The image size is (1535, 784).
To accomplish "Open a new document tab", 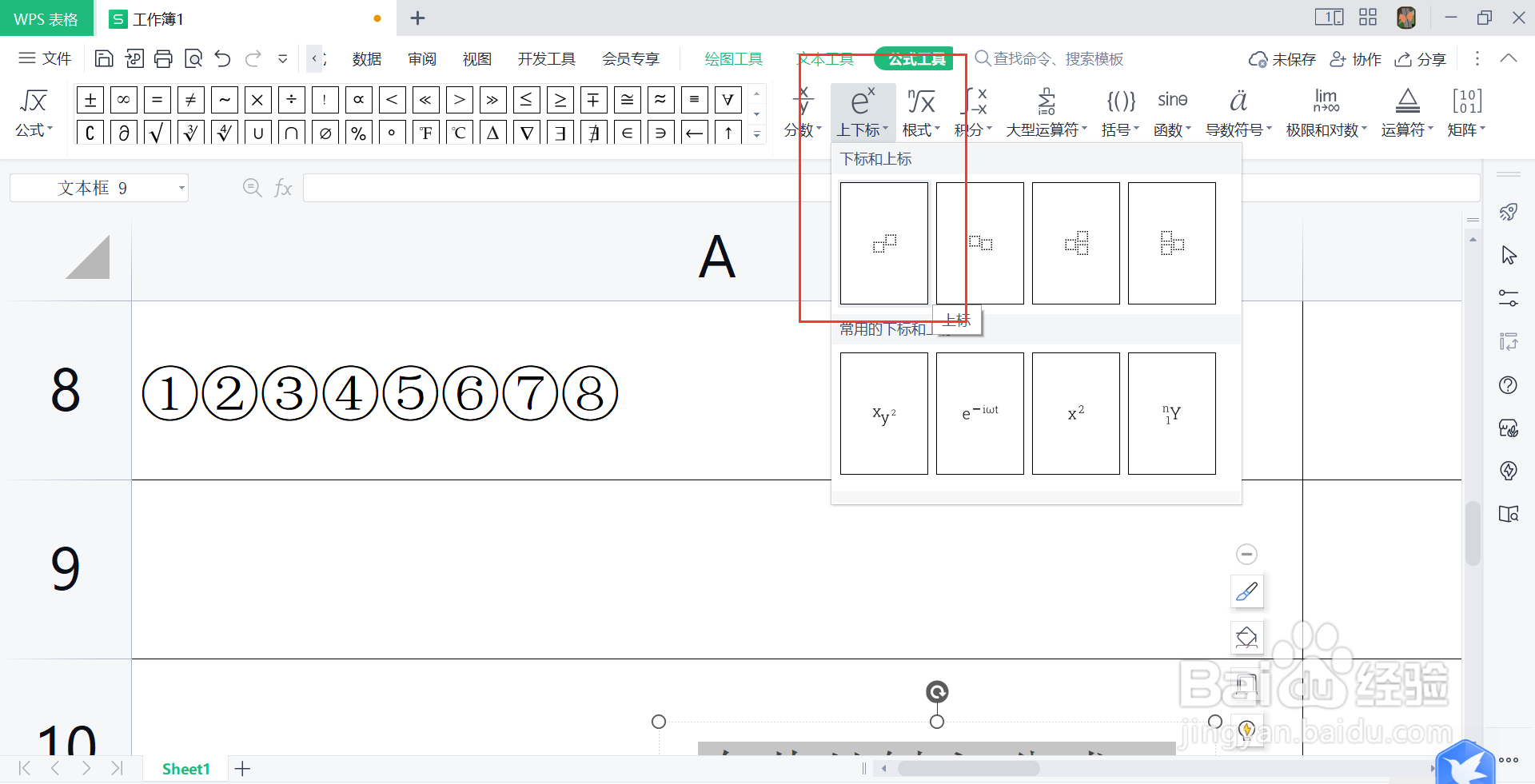I will (417, 18).
